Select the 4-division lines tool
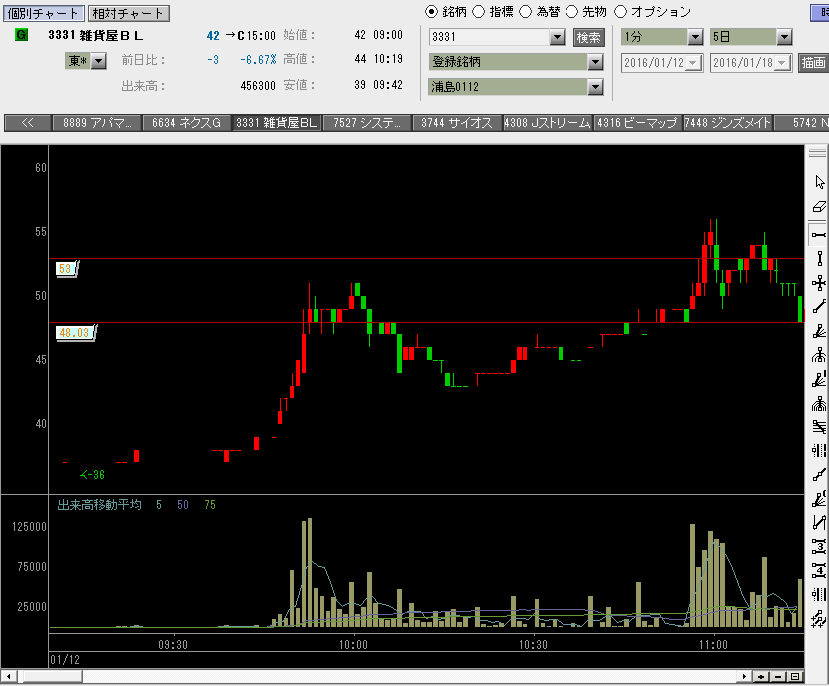The image size is (829, 686). 819,571
